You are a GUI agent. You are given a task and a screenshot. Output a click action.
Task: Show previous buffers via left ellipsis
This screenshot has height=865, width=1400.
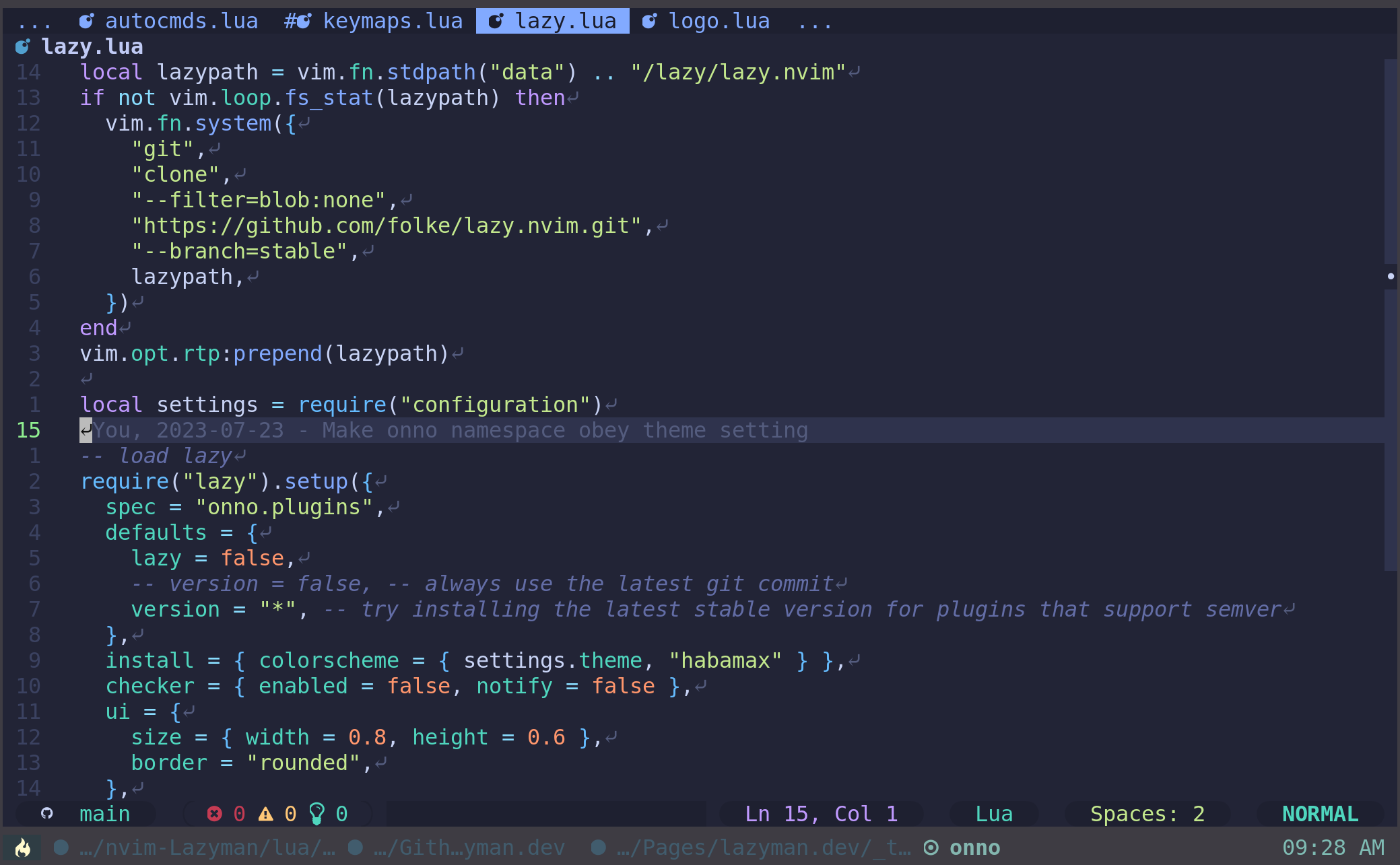coord(34,22)
